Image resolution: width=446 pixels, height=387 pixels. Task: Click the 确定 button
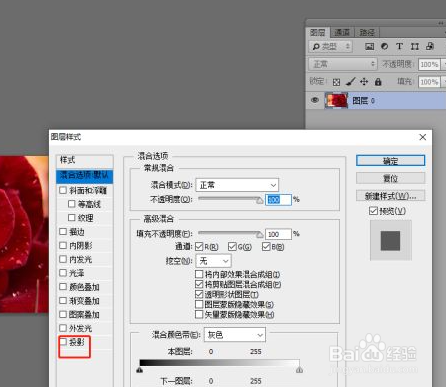pos(390,161)
